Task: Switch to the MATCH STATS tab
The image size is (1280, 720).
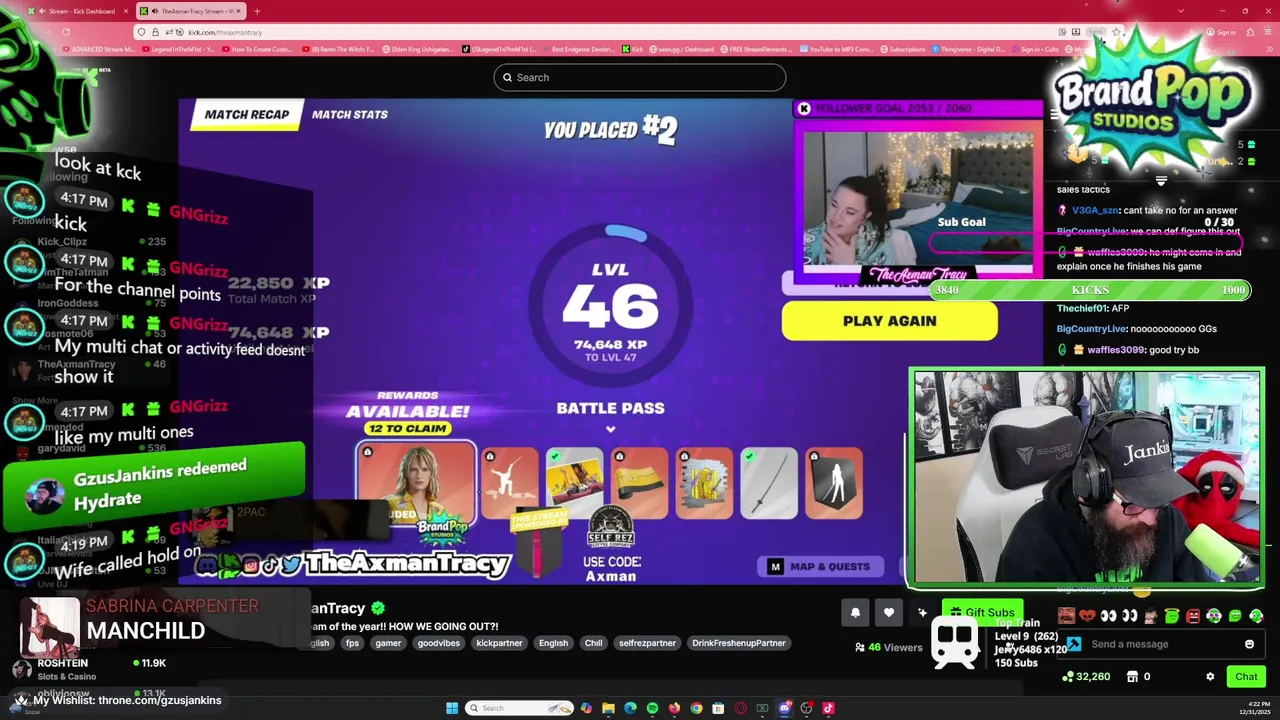Action: tap(350, 114)
